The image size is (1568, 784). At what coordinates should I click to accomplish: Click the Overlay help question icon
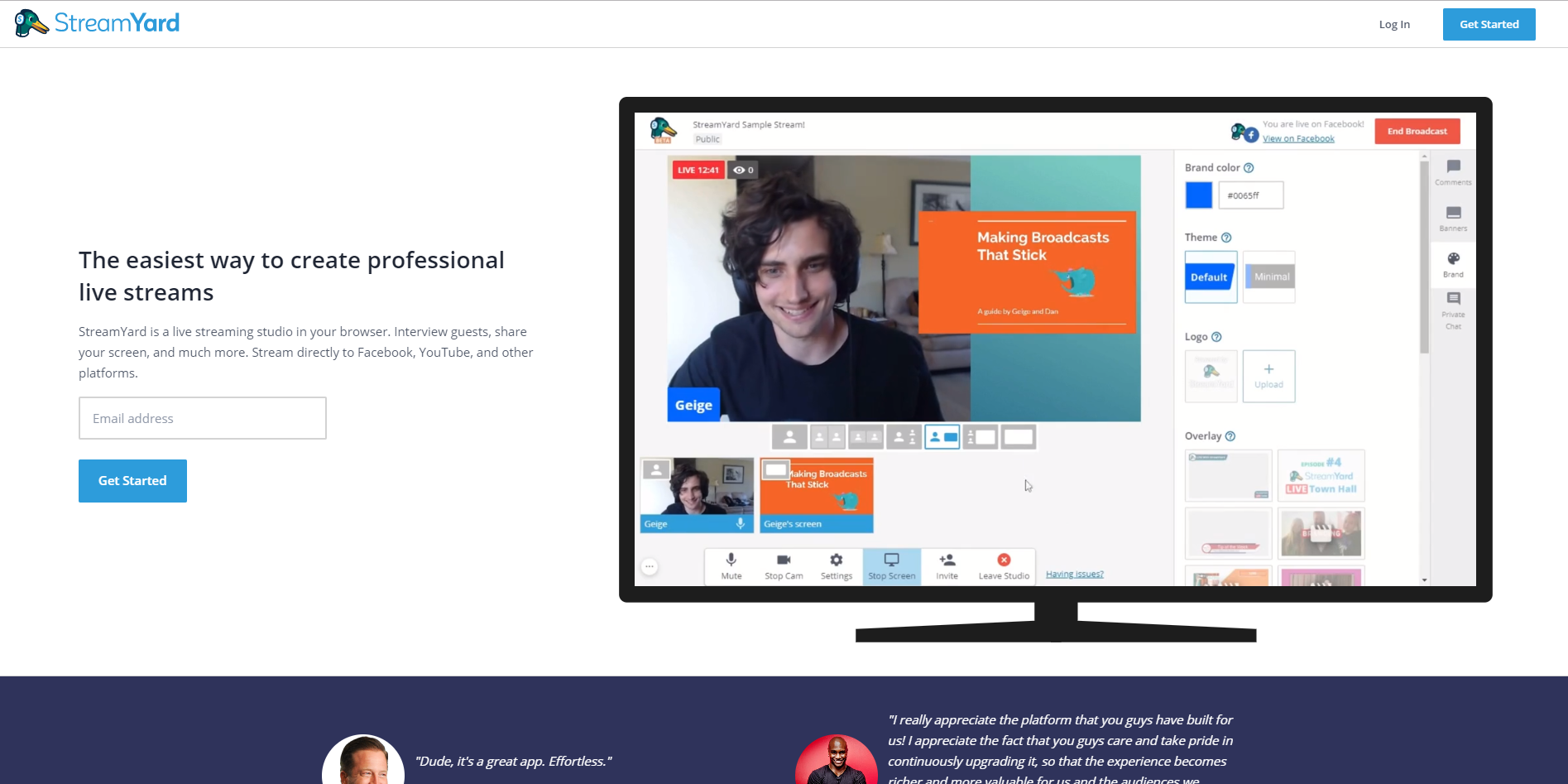(1230, 436)
